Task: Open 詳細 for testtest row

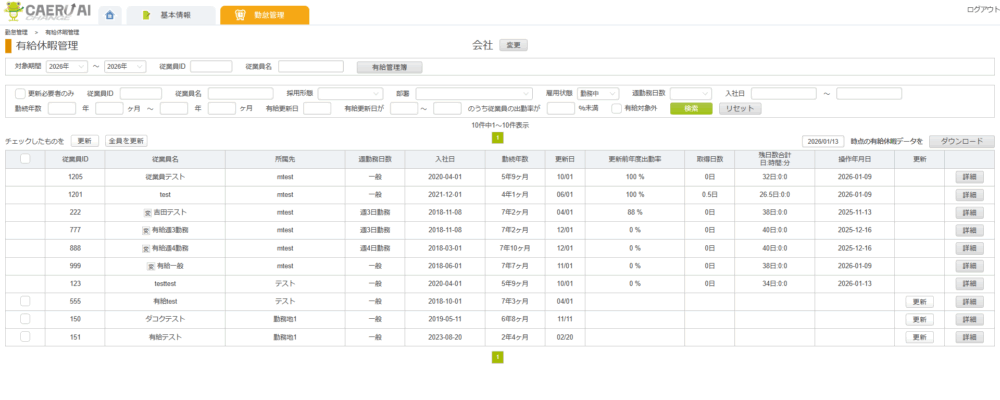Action: (x=969, y=284)
